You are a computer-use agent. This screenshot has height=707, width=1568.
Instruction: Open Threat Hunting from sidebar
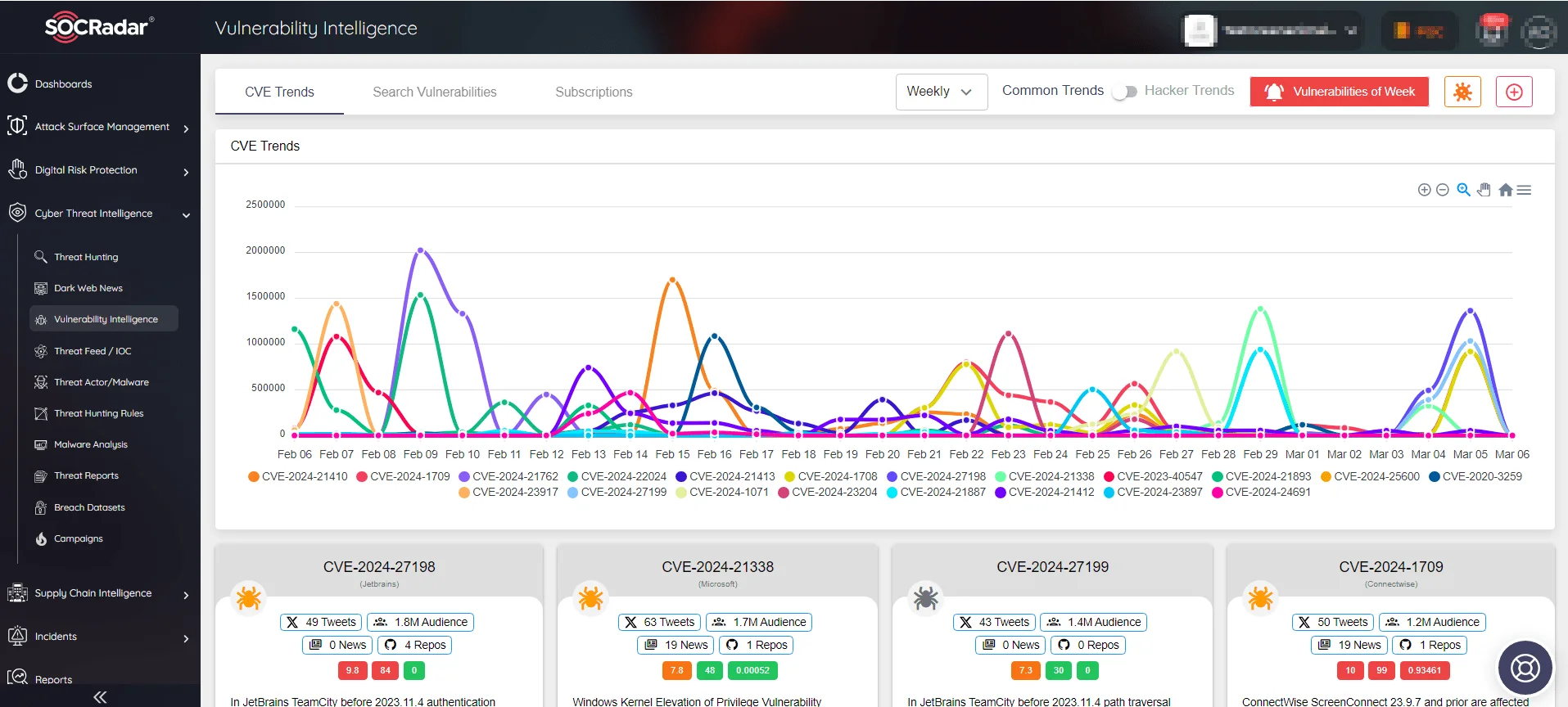point(86,257)
